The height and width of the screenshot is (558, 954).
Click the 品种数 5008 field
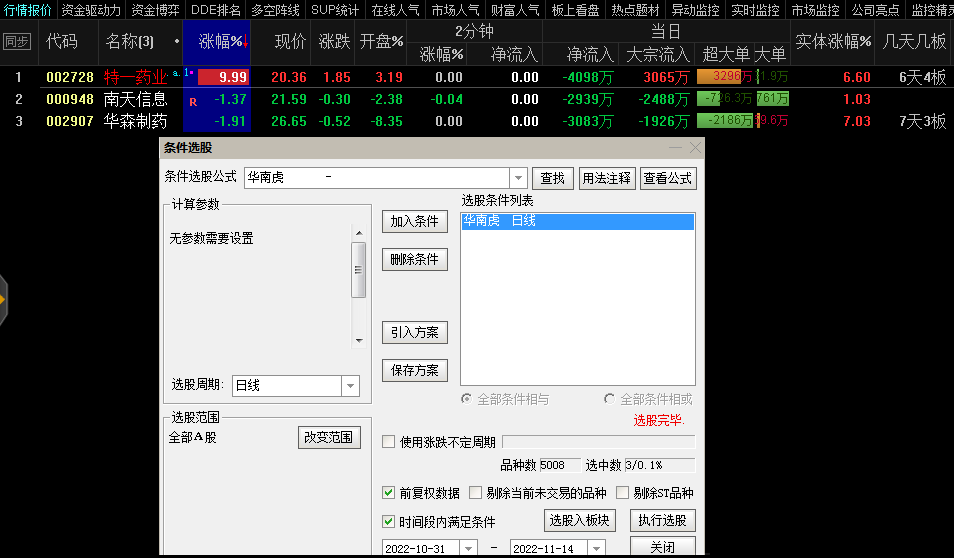coord(559,465)
